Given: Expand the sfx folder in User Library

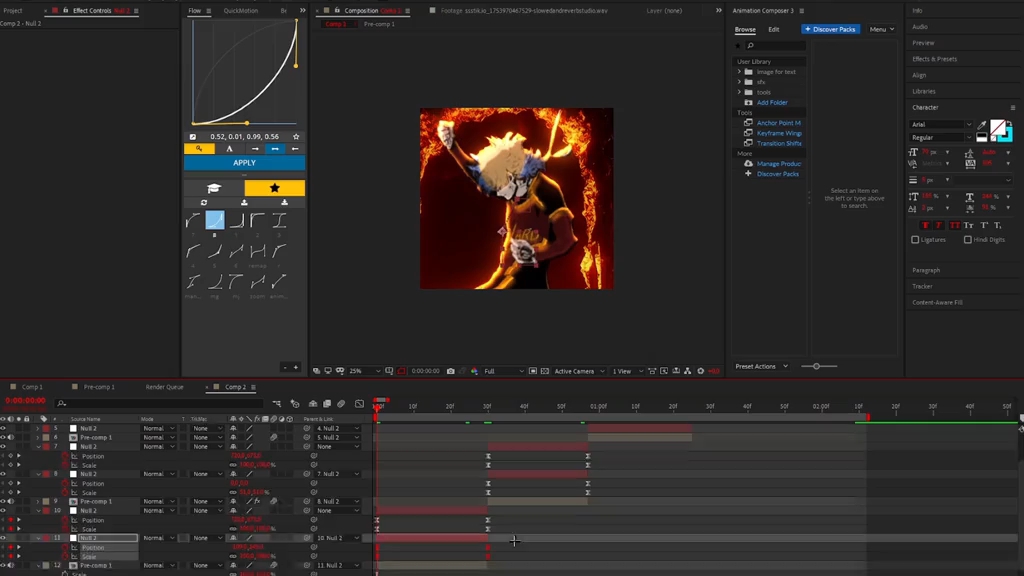Looking at the screenshot, I should [x=739, y=82].
